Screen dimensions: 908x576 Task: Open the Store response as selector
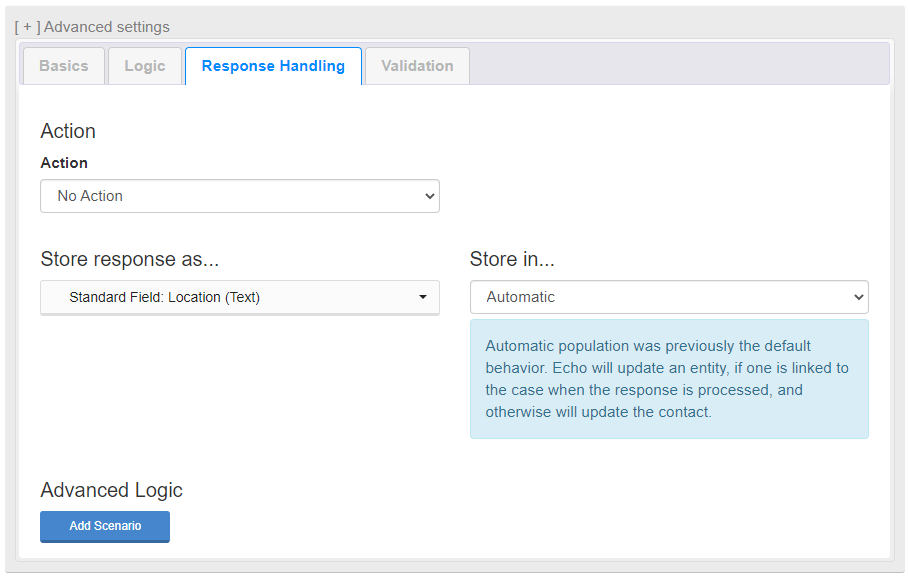click(x=240, y=298)
